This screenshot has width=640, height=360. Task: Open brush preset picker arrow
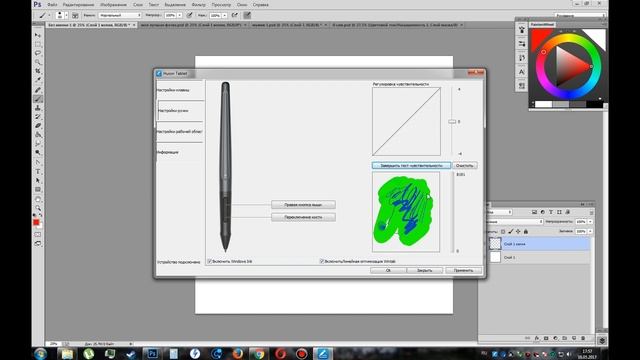[x=66, y=16]
